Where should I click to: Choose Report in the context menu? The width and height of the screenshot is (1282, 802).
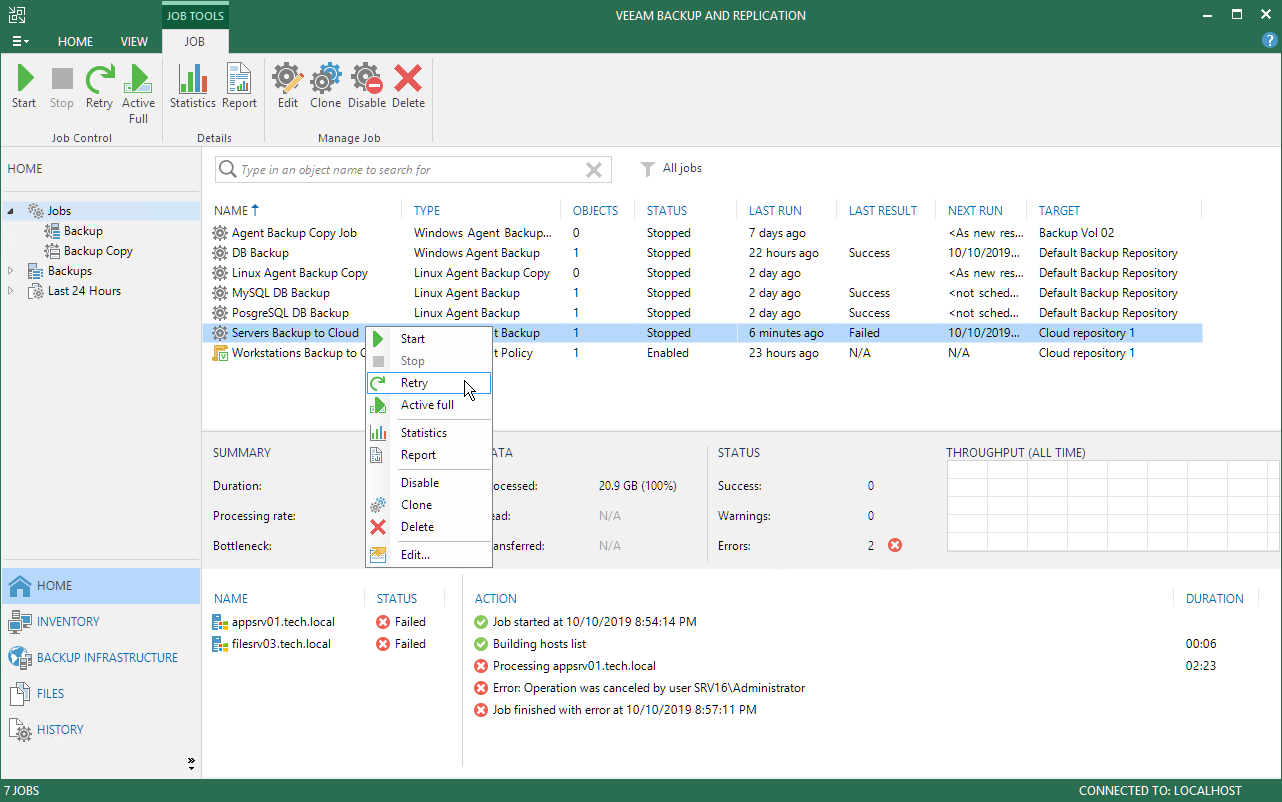click(x=429, y=455)
